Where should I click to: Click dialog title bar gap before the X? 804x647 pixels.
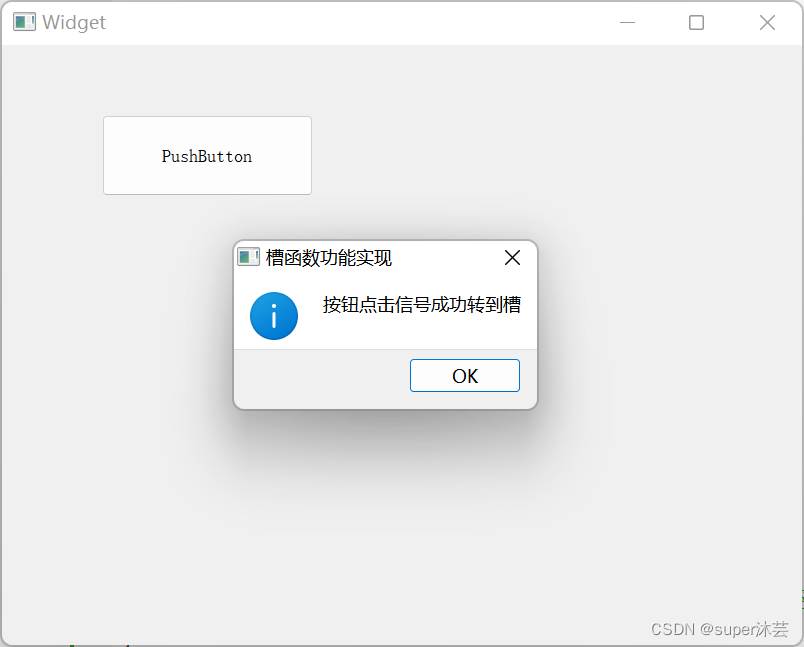click(446, 257)
